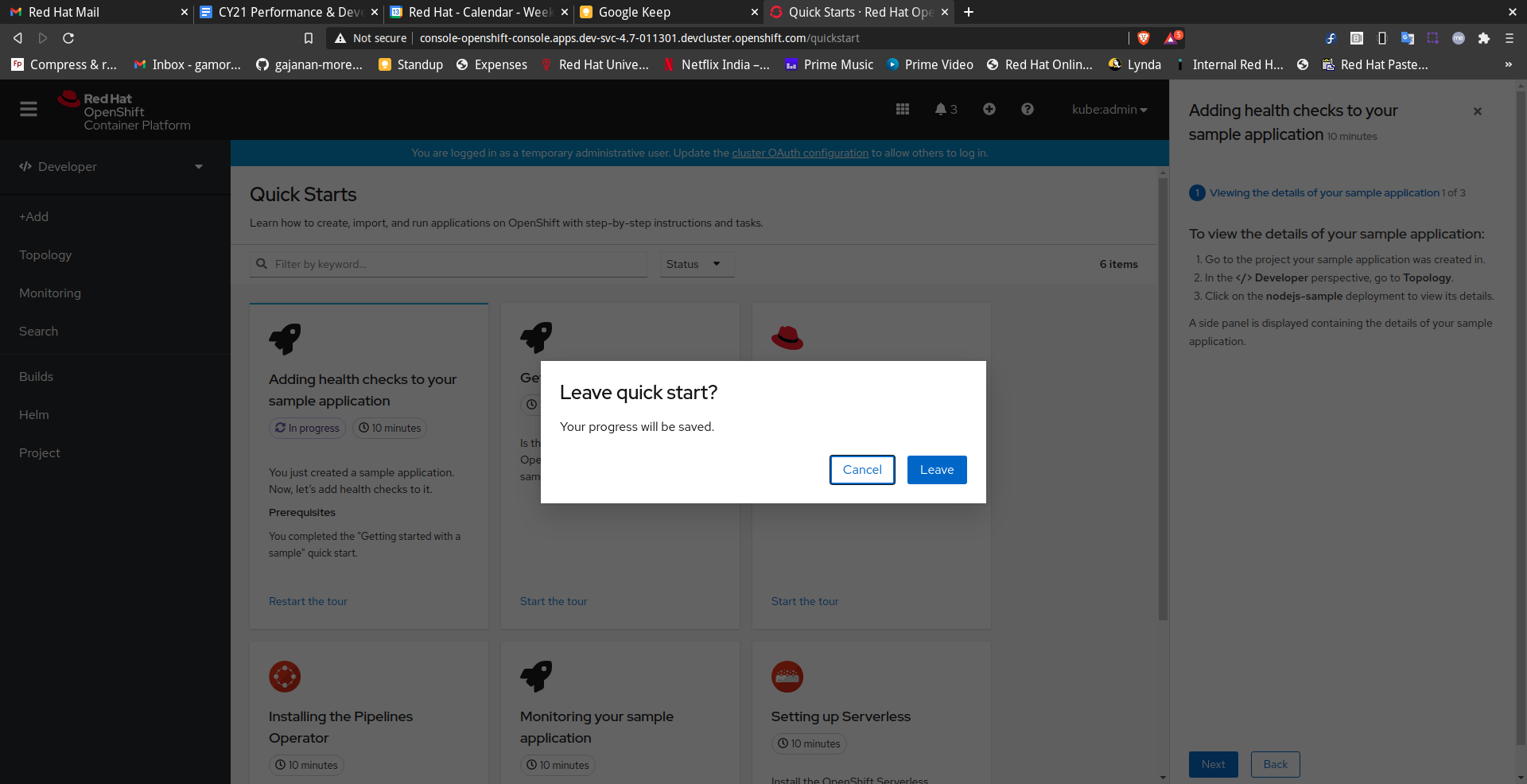
Task: Click the rocket icon on Monitoring sample card
Action: click(x=536, y=677)
